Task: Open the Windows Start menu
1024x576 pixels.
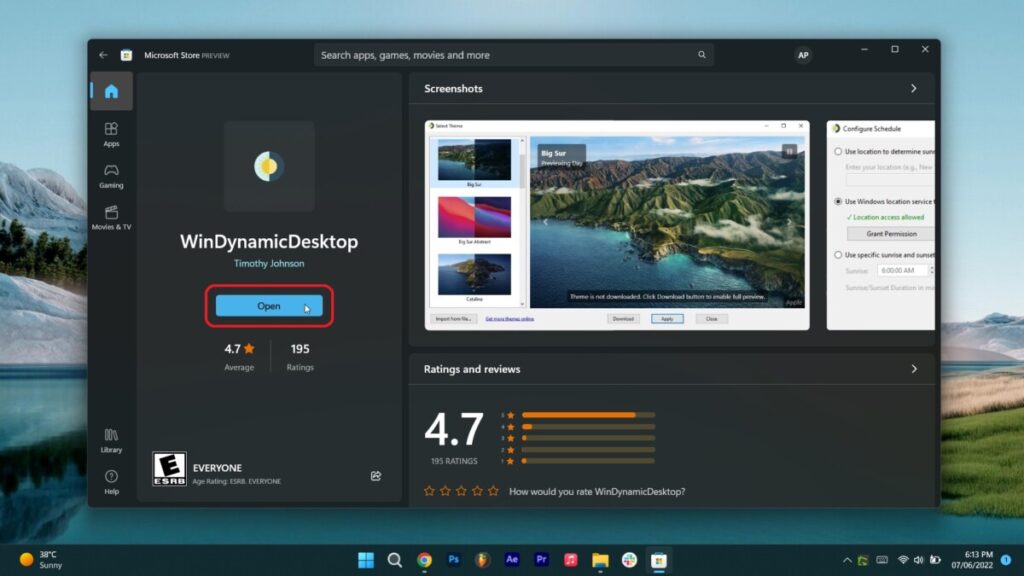Action: click(x=366, y=560)
